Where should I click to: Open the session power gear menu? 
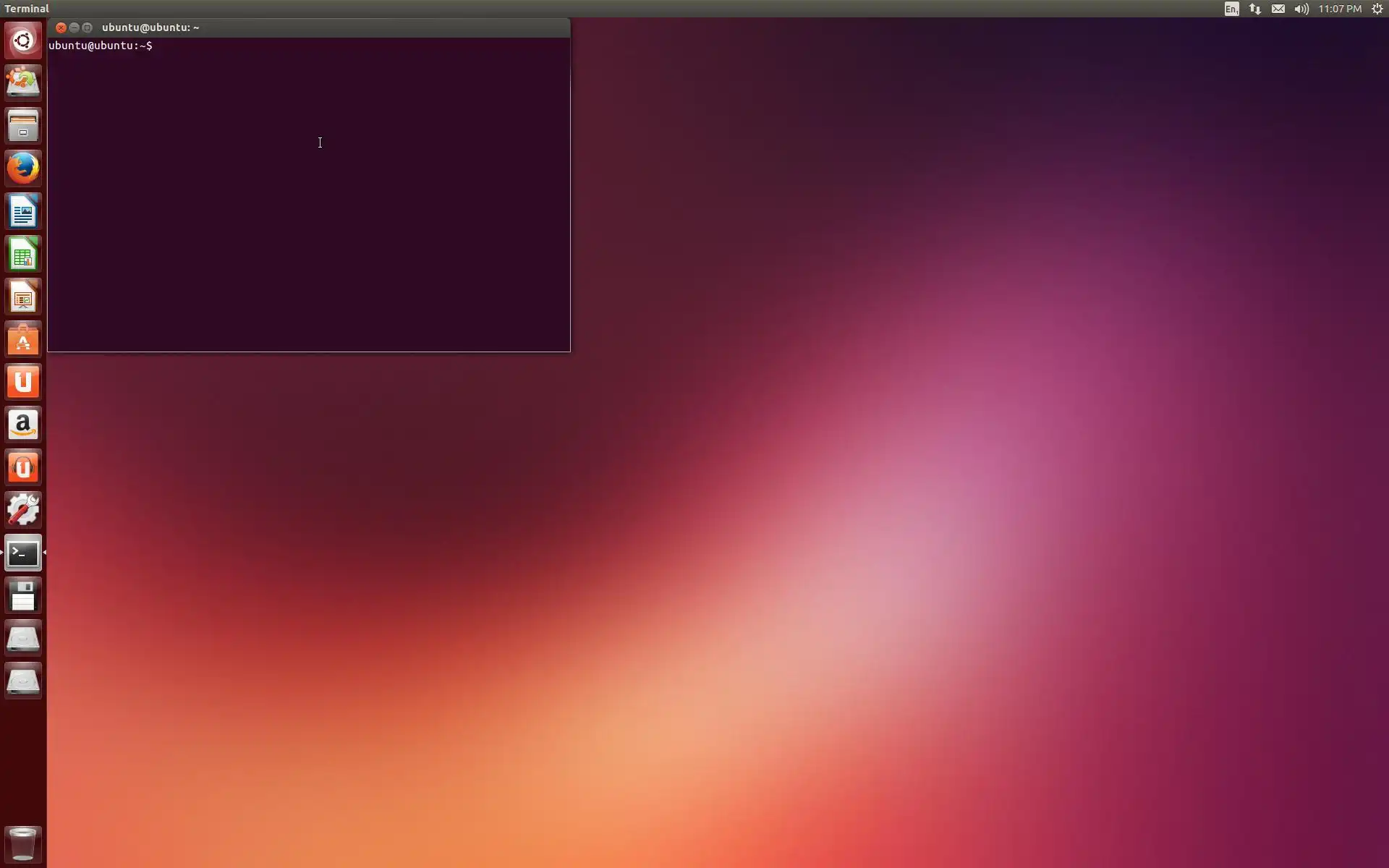(1377, 9)
